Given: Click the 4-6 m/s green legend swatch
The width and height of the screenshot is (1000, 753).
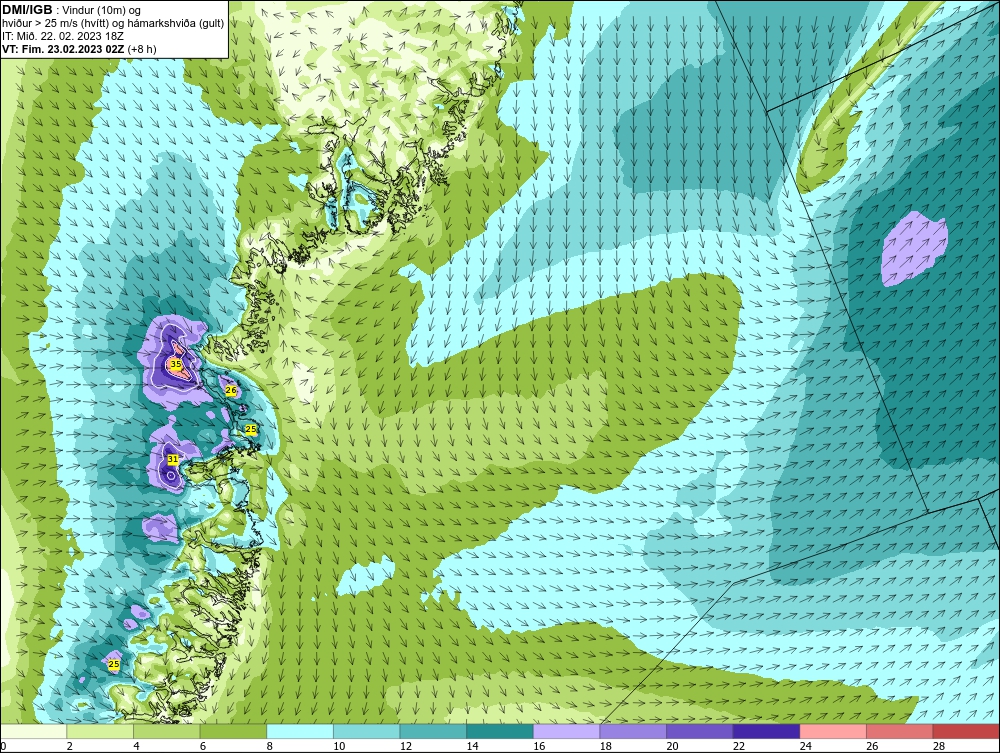Looking at the screenshot, I should [166, 731].
